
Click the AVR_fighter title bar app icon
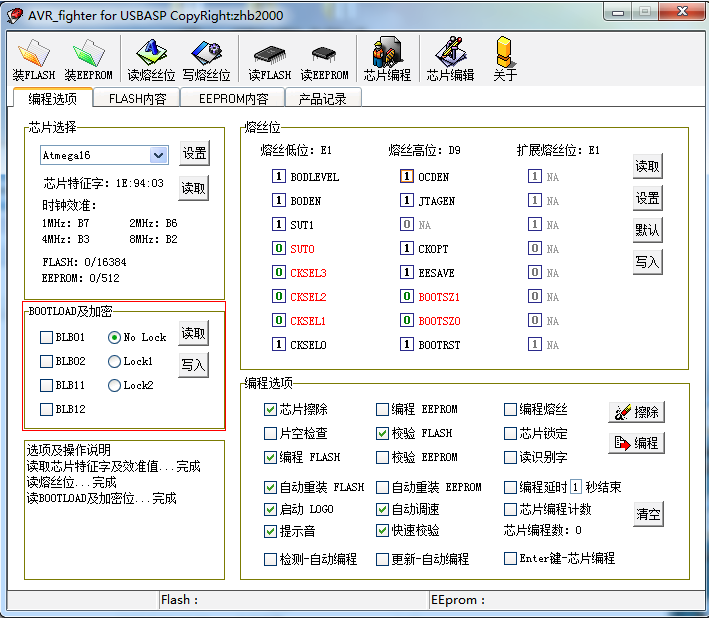coord(15,15)
